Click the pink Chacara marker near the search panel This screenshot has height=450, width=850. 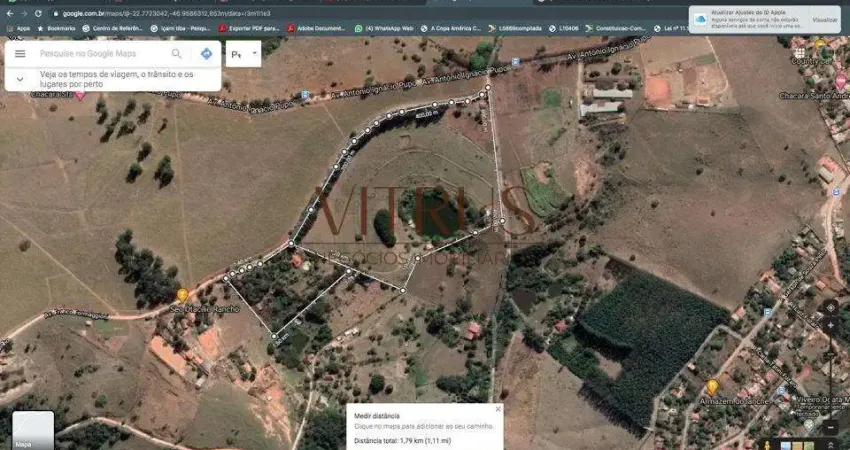pos(80,96)
